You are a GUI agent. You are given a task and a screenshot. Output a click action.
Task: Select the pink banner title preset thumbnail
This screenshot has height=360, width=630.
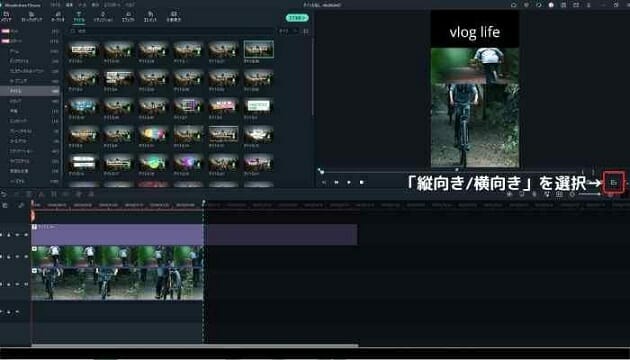tap(223, 105)
